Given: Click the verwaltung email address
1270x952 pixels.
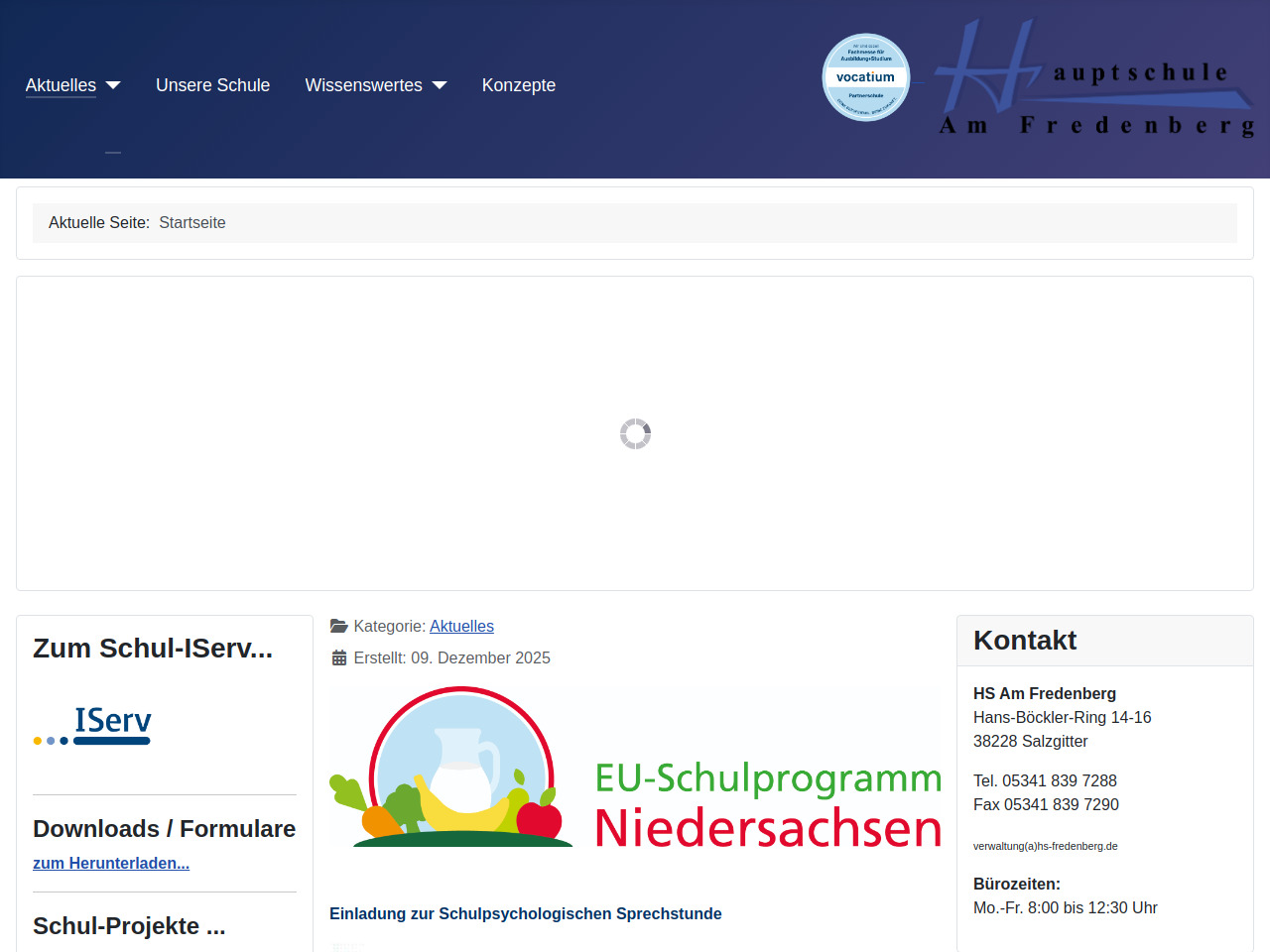Looking at the screenshot, I should pos(1045,846).
